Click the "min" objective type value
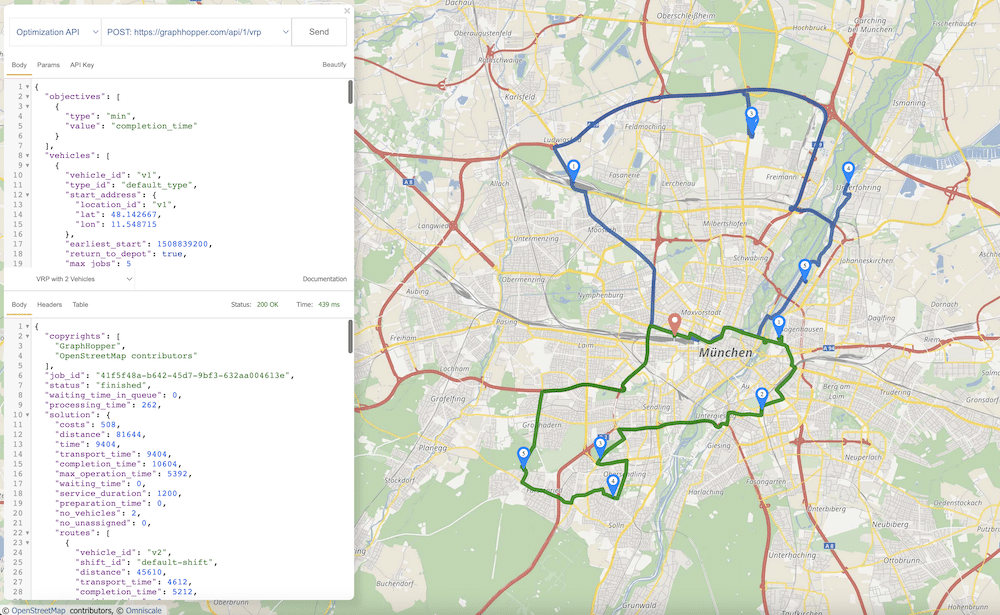The image size is (1000, 615). (119, 117)
